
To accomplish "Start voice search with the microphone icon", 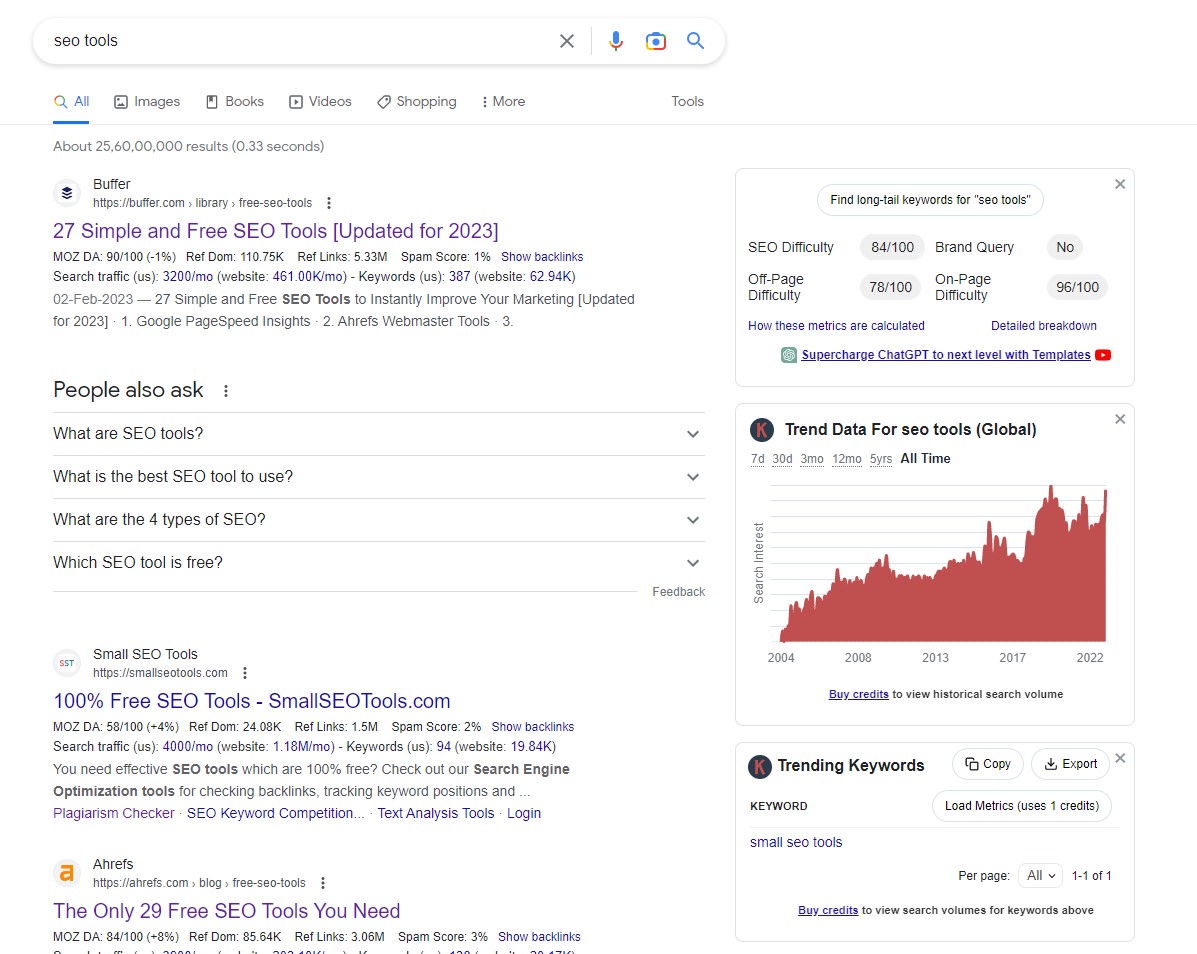I will [x=616, y=41].
